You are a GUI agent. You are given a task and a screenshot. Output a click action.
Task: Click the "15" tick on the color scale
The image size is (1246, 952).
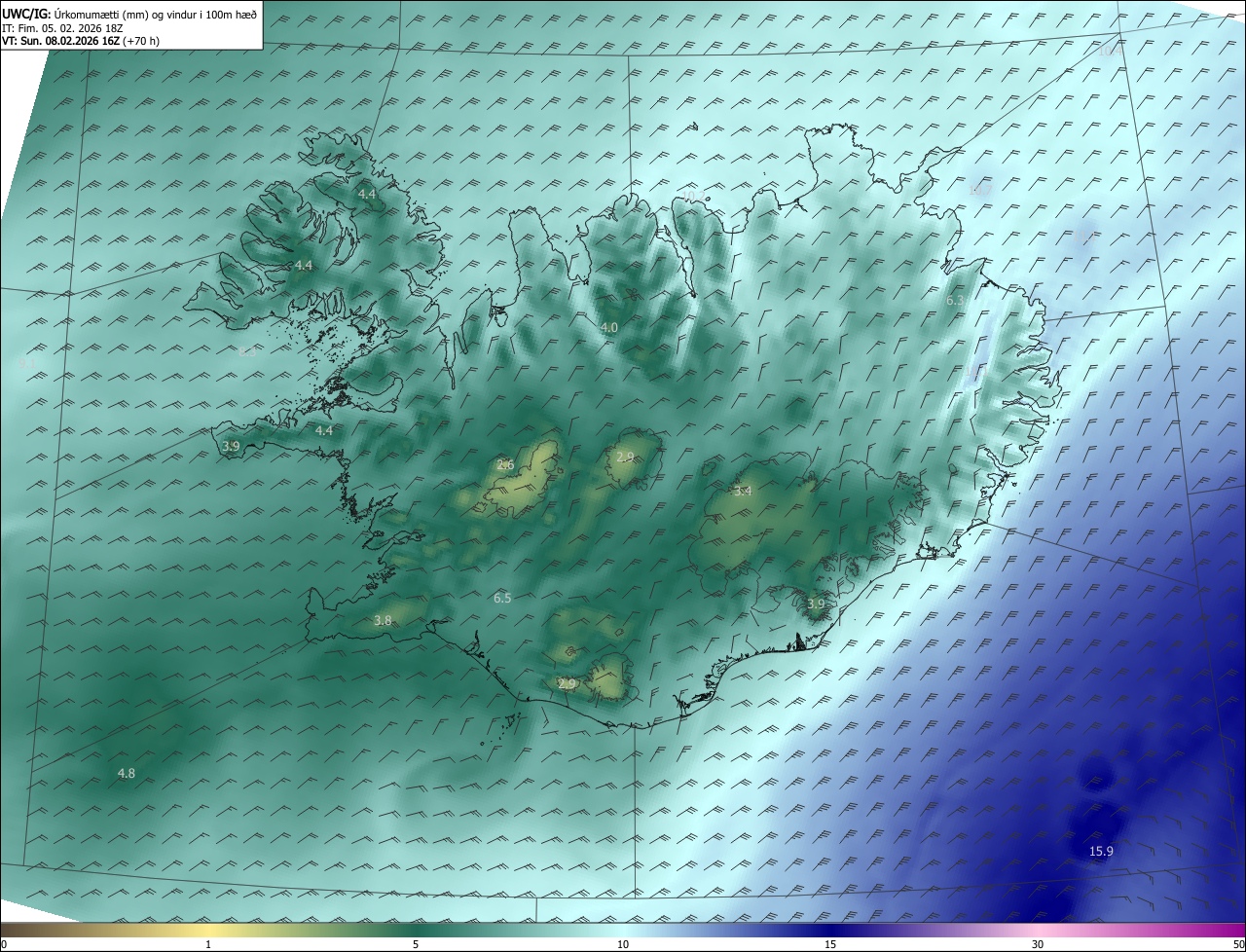pos(830,944)
